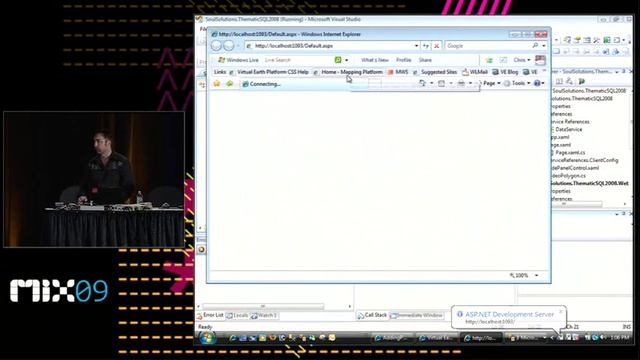Image resolution: width=640 pixels, height=360 pixels.
Task: Open the Solution Explorer window position dropdown
Action: pyautogui.click(x=617, y=71)
